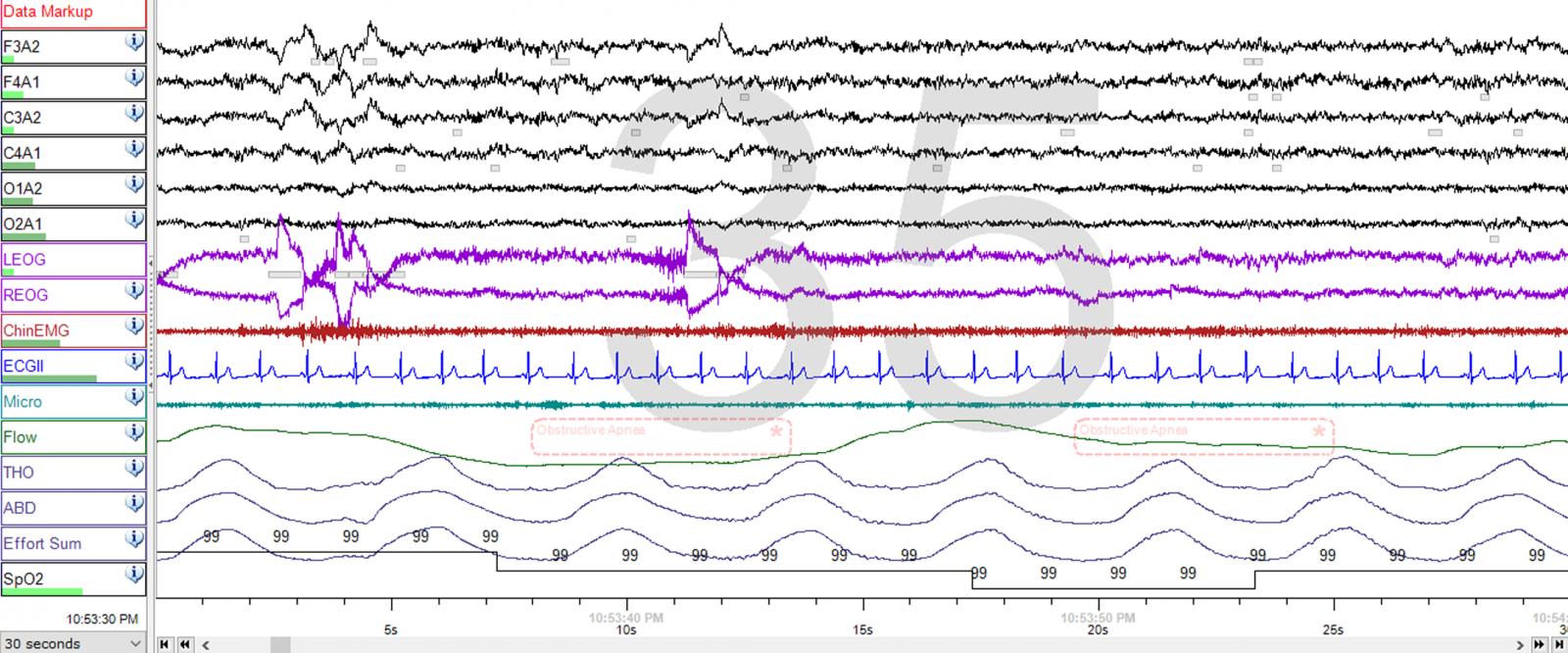Skip back one page with rewind button
The height and width of the screenshot is (653, 1568).
[x=184, y=644]
